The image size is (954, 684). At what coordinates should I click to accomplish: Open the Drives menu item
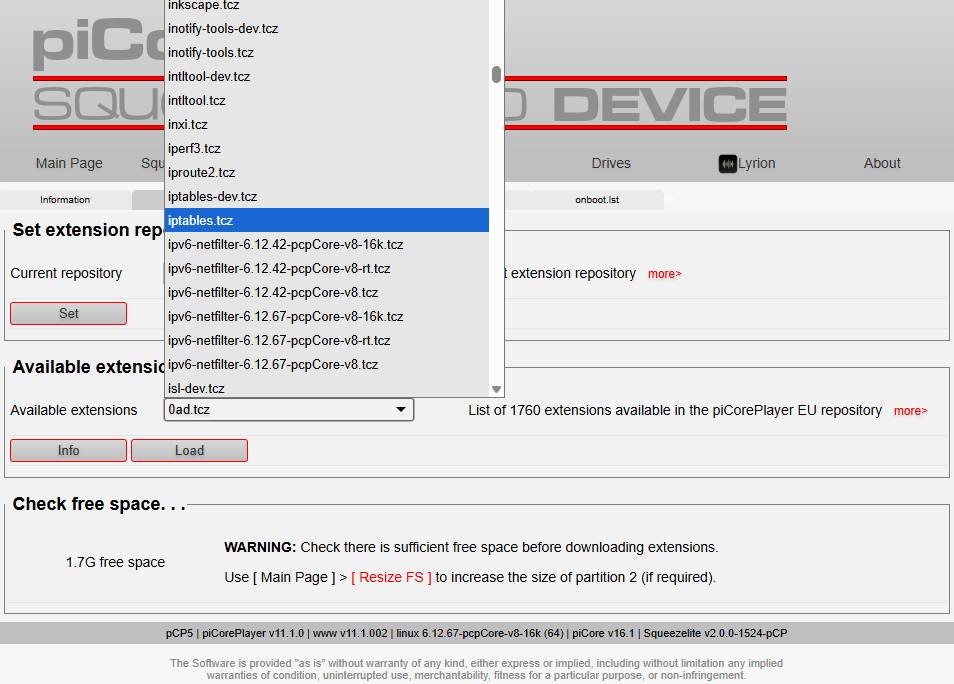(x=611, y=163)
